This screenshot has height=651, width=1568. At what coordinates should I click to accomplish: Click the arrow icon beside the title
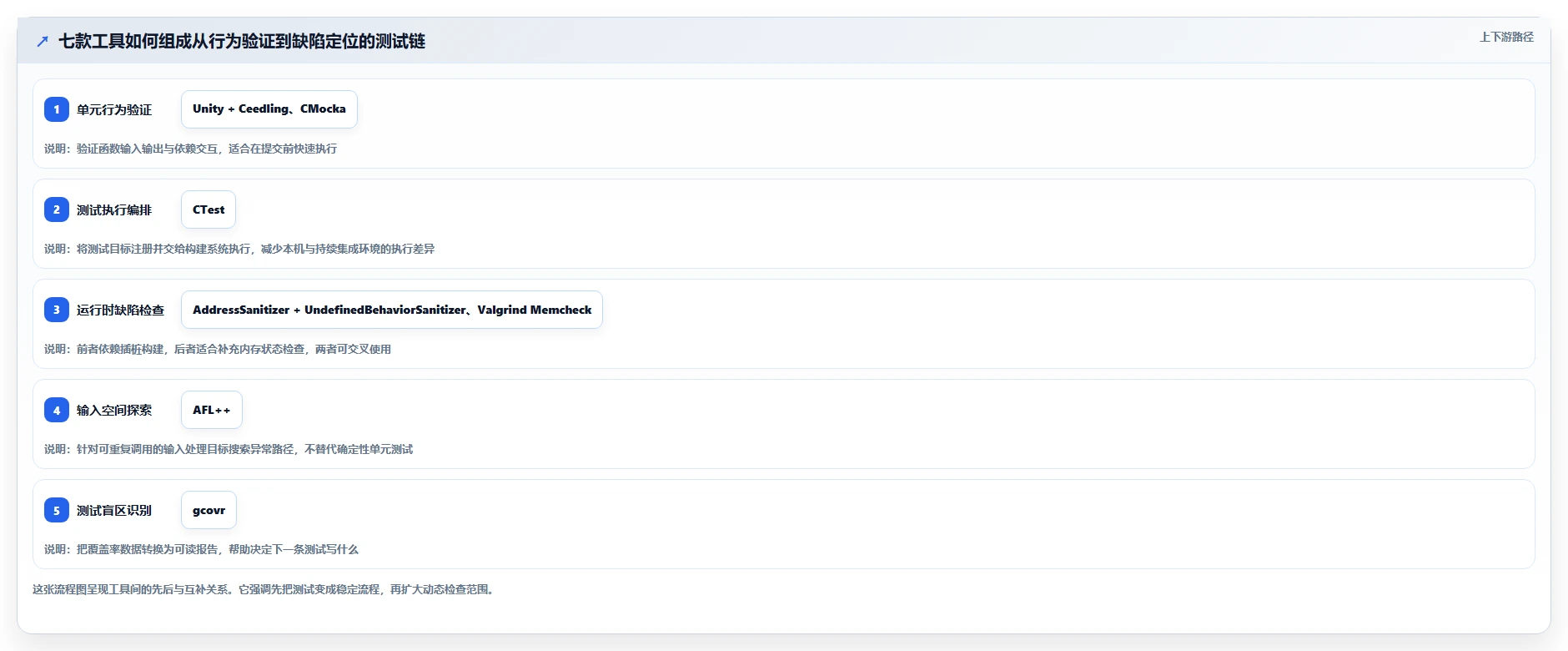43,41
